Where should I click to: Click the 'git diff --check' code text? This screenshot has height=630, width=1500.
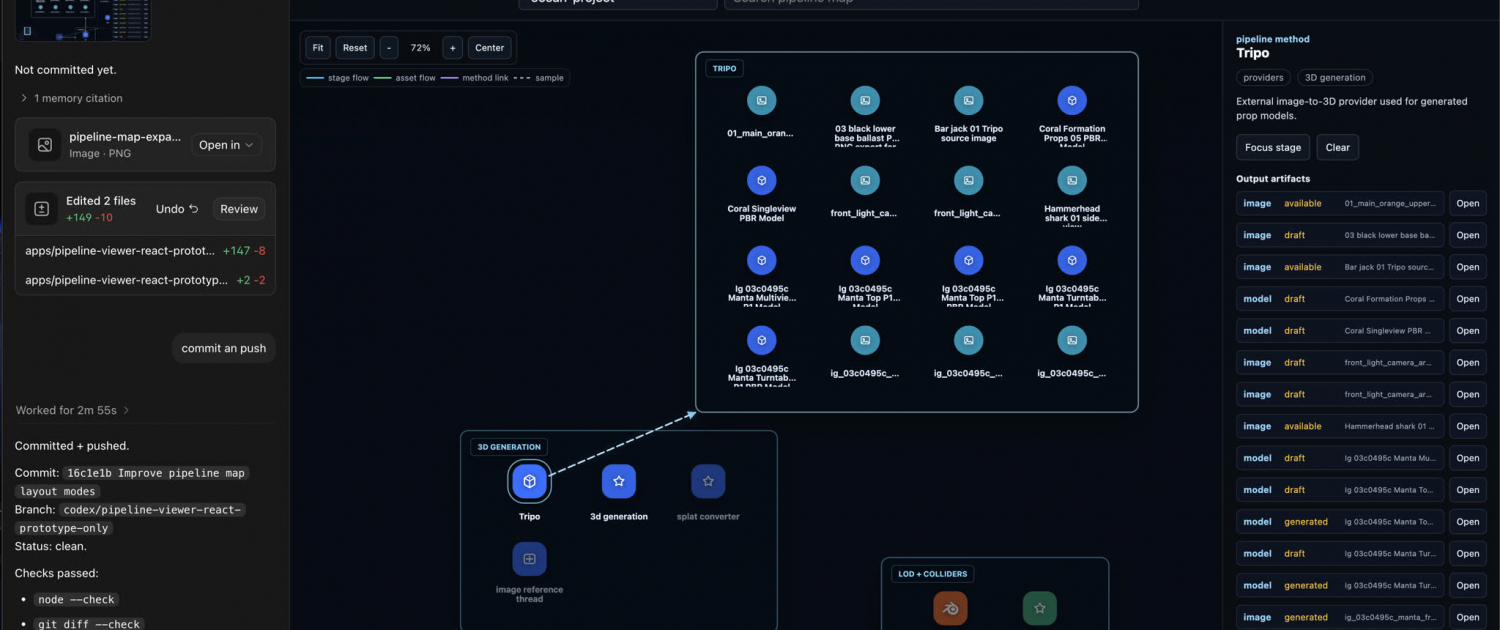pos(89,624)
